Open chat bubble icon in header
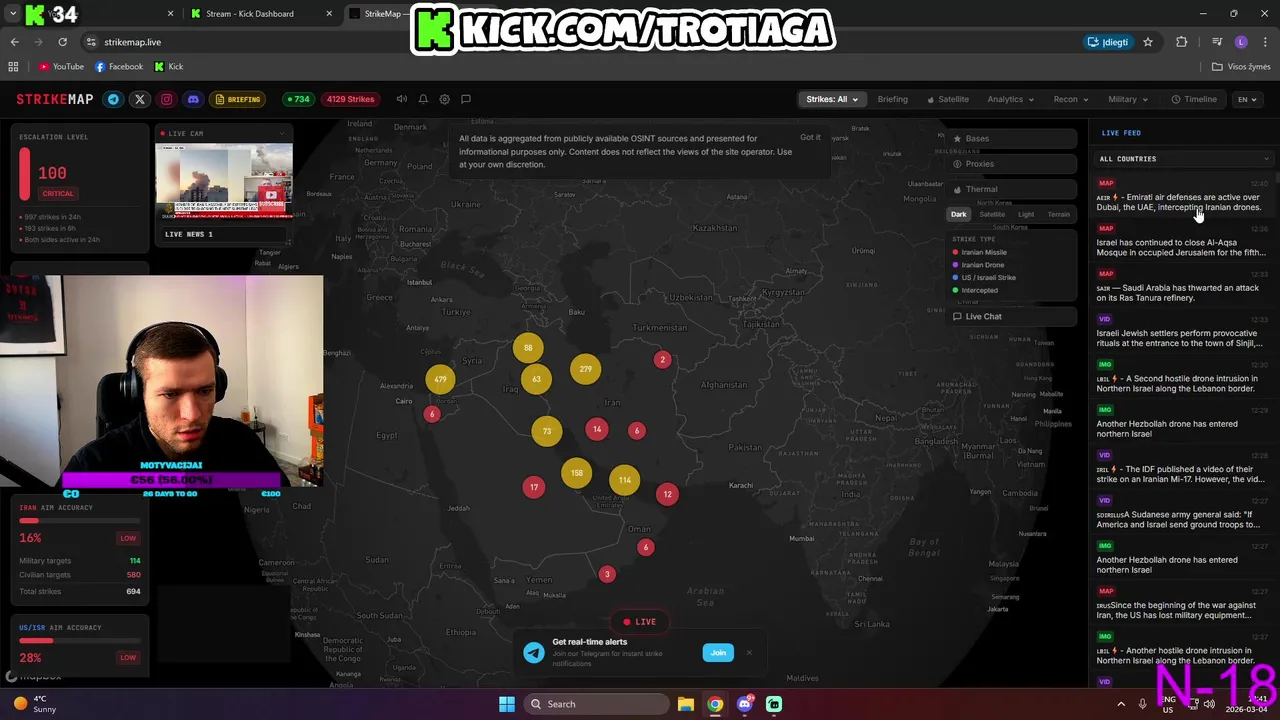The width and height of the screenshot is (1280, 720). pyautogui.click(x=466, y=99)
